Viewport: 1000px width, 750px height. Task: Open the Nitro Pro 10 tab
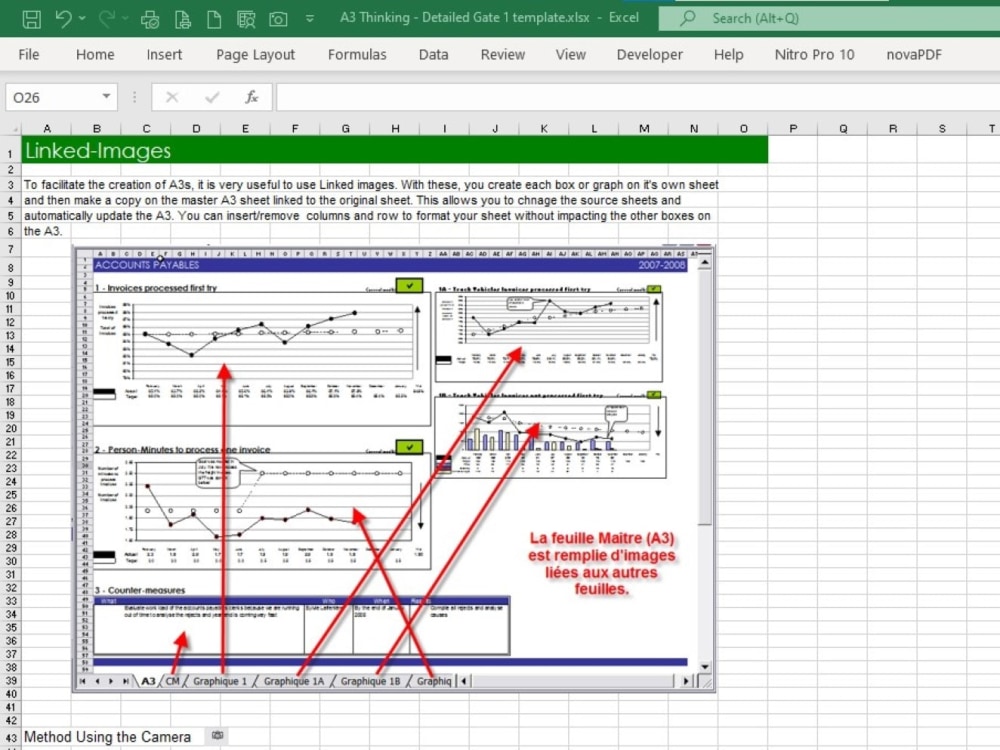[814, 55]
